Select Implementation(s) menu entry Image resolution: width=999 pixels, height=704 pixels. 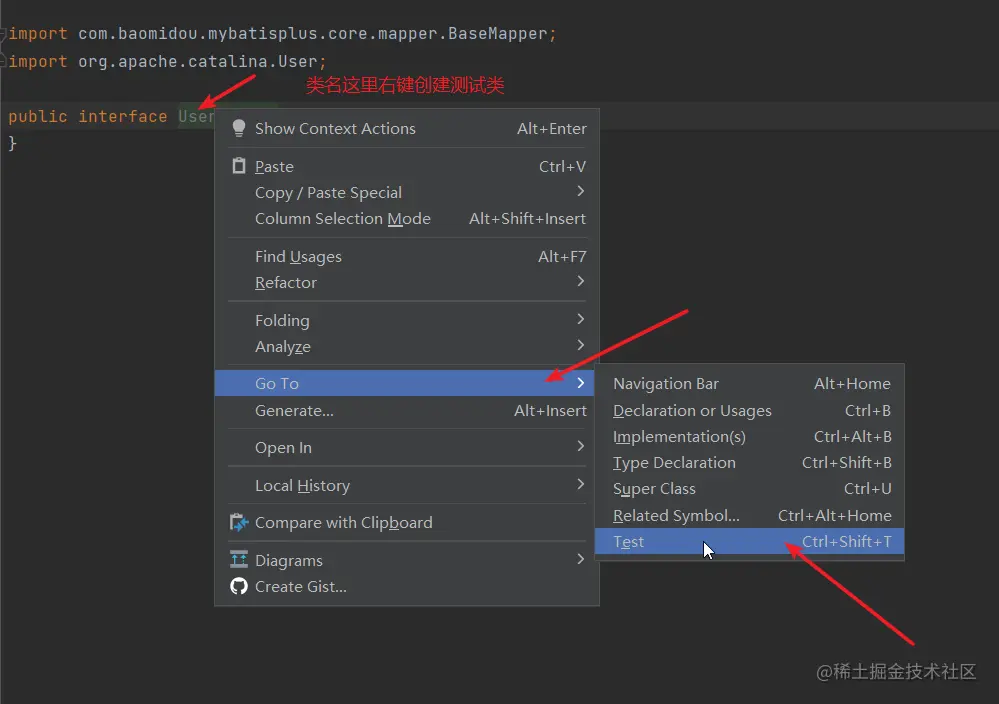679,436
